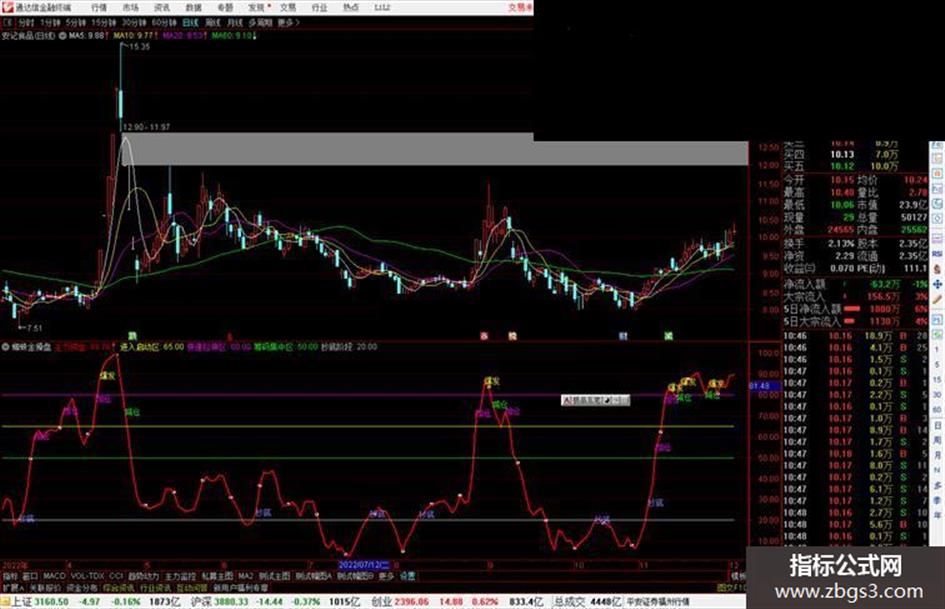
Task: Click the settings icon beside indicator name
Action: [6, 347]
